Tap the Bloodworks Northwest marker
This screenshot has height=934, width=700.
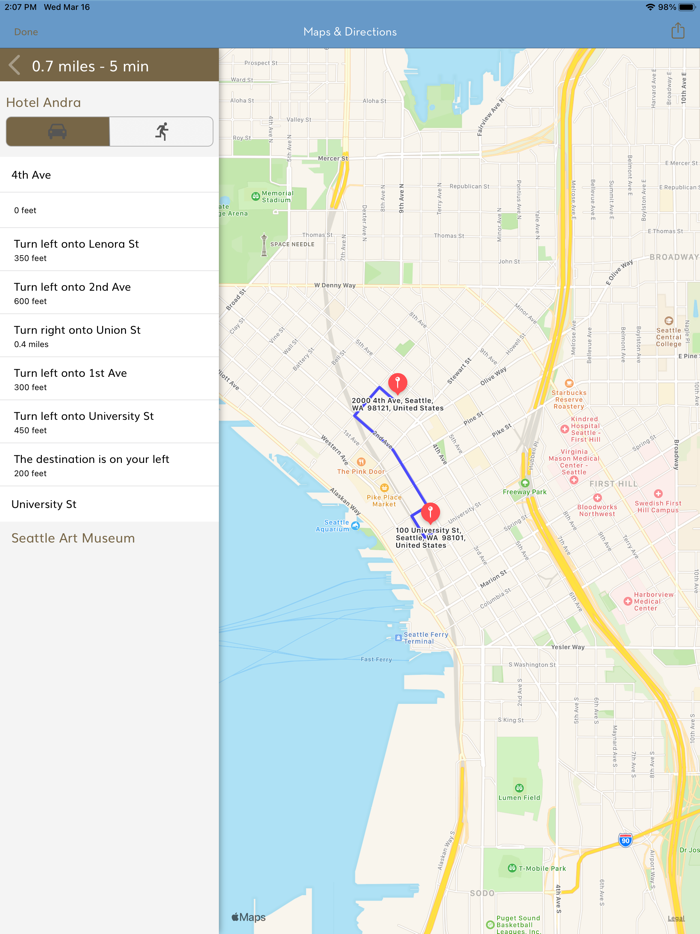click(597, 498)
